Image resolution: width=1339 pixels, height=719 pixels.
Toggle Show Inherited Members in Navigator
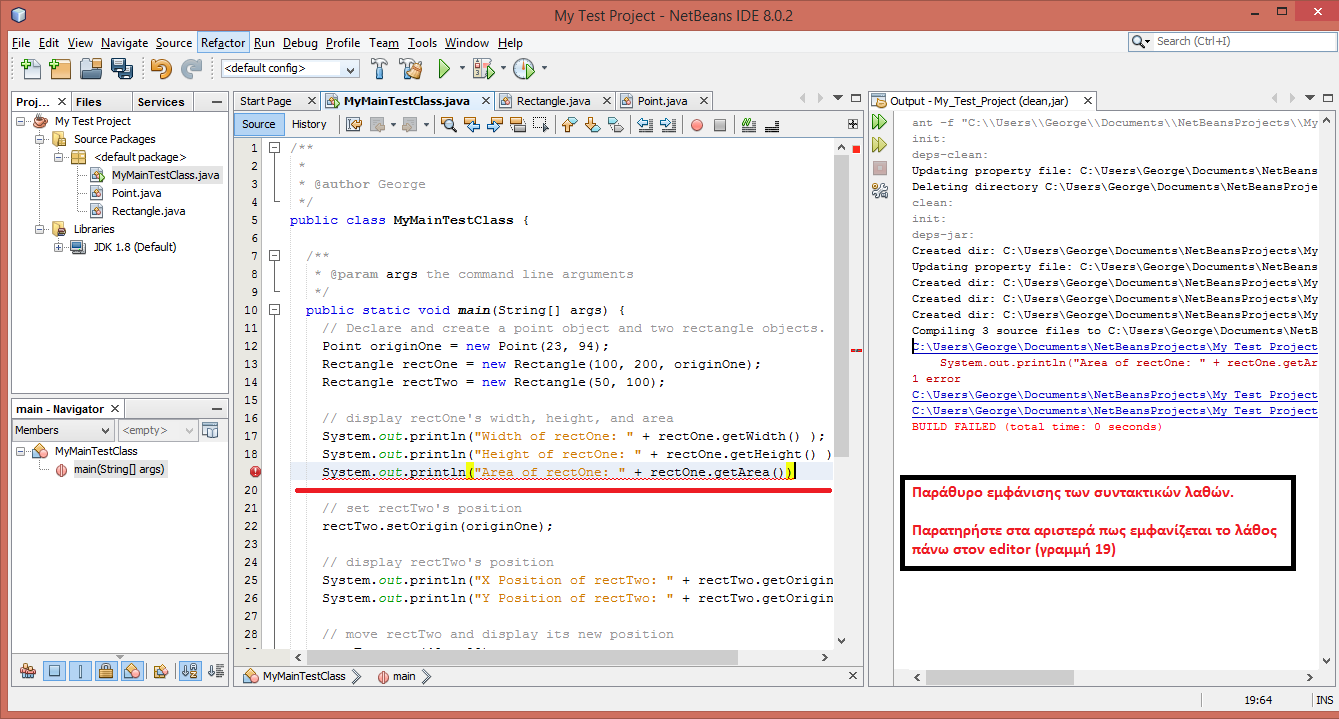pos(28,671)
